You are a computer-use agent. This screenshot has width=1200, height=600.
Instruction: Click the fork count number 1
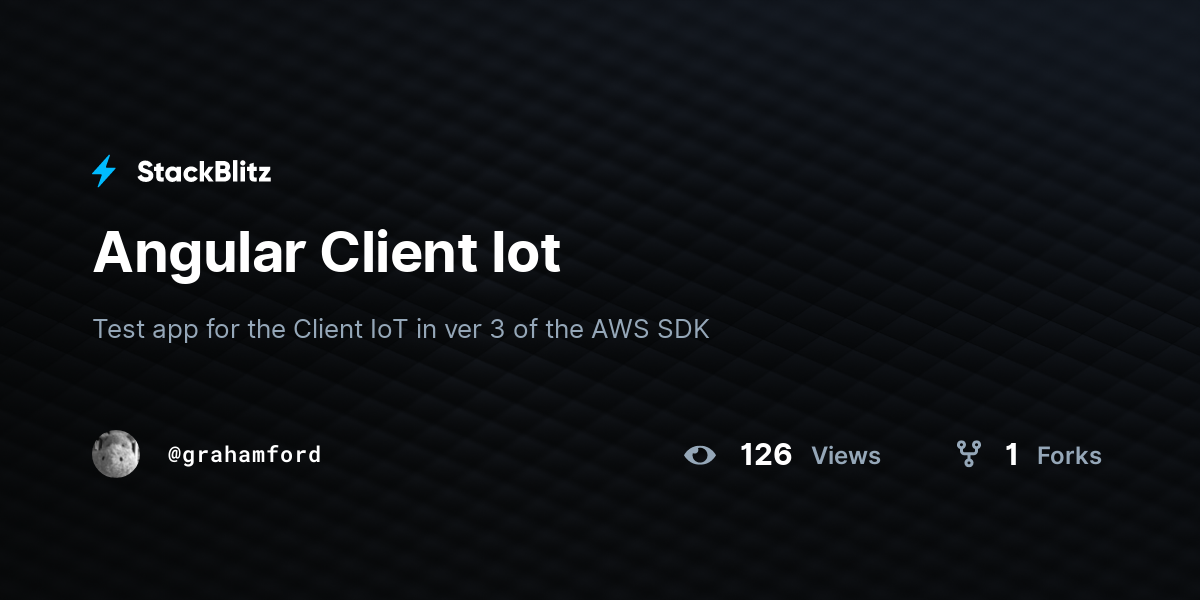(x=1011, y=455)
